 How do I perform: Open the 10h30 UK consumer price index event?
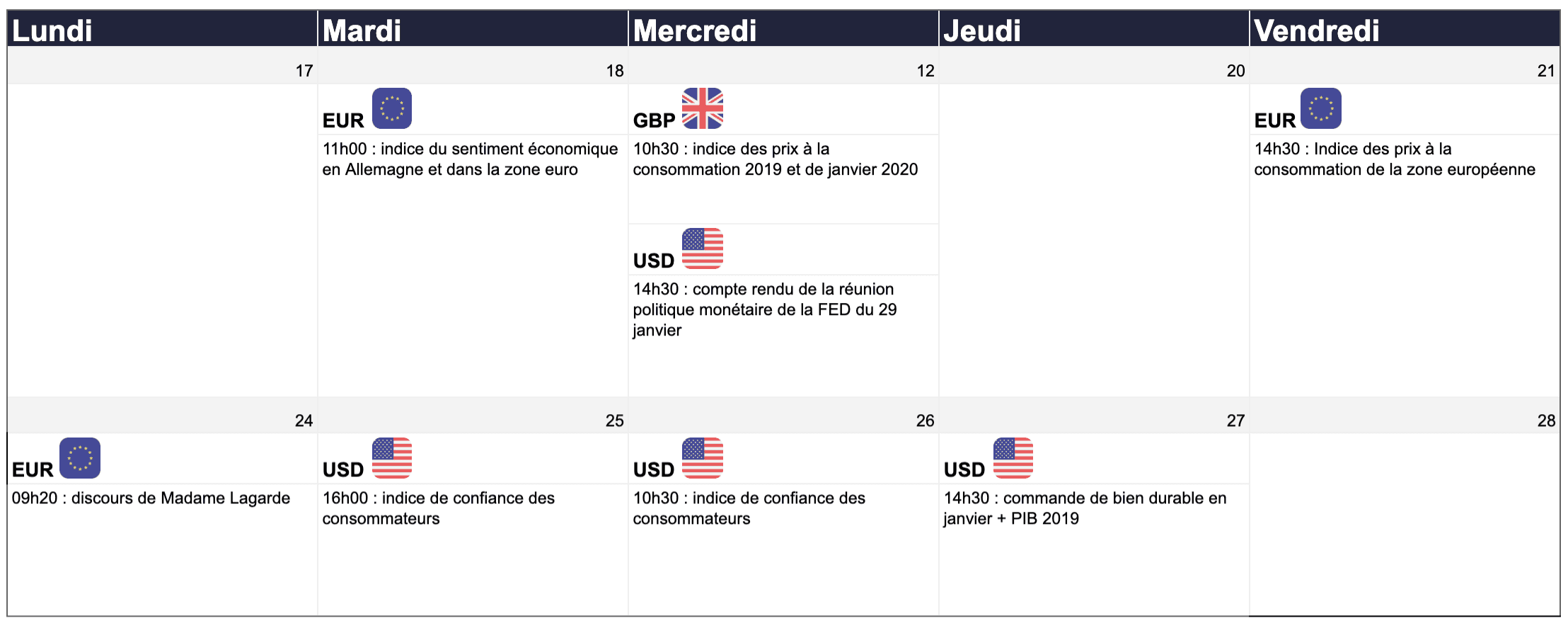[x=775, y=159]
